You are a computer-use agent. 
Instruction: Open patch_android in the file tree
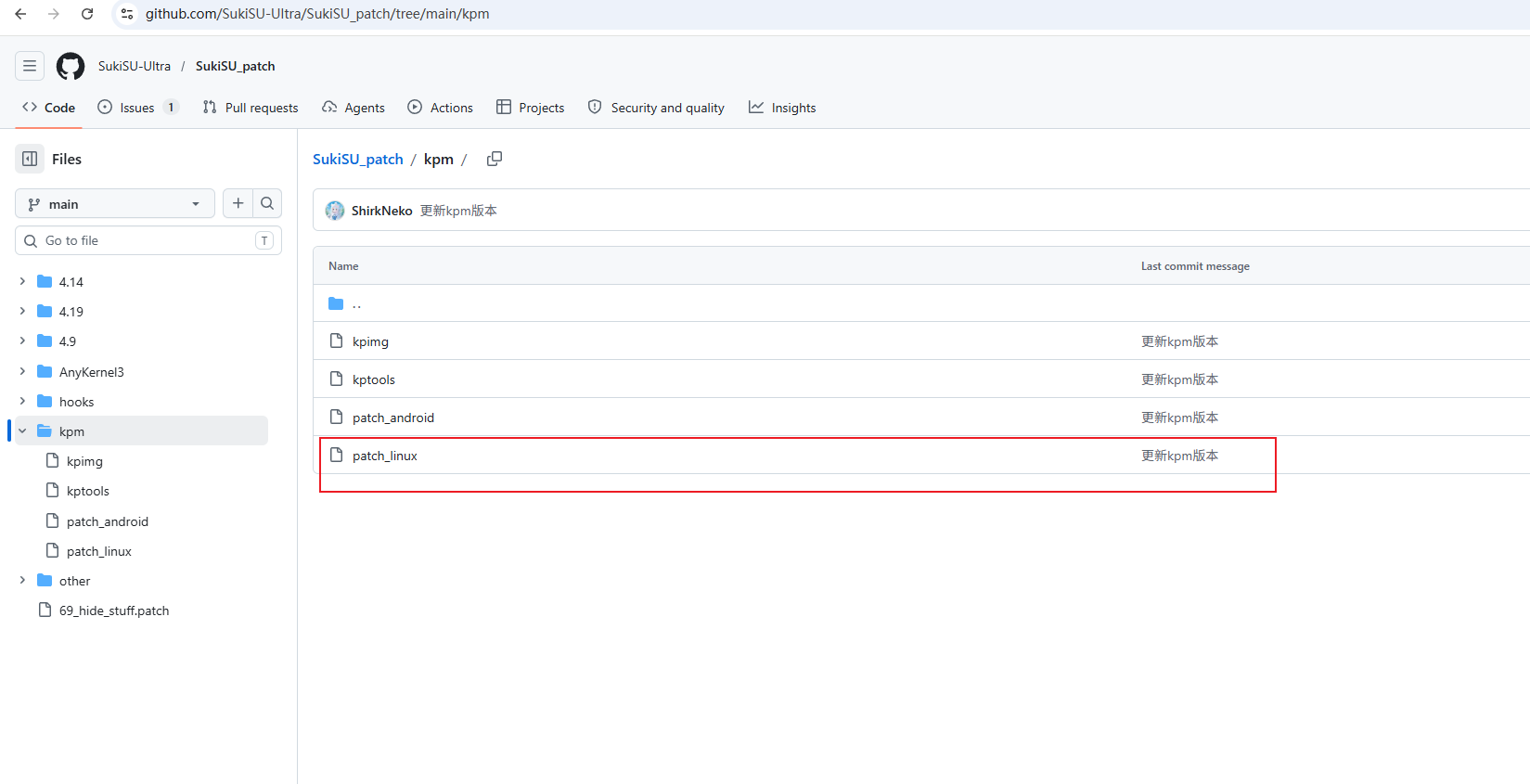108,521
